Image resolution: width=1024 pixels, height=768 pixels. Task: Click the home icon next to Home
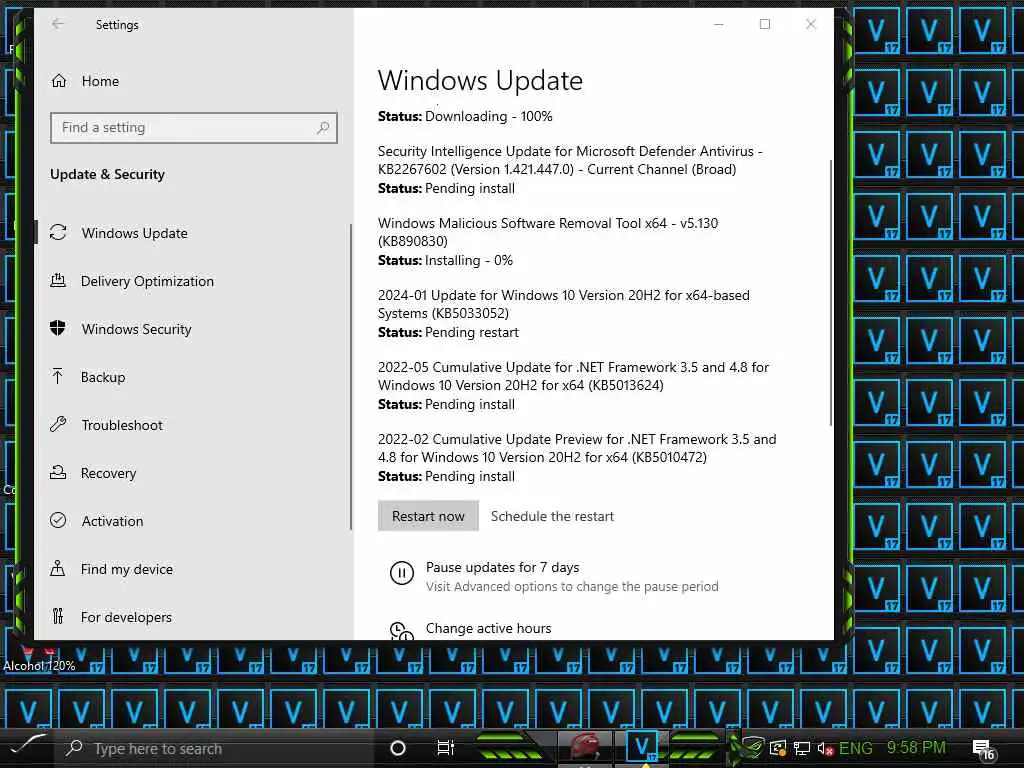pos(59,81)
